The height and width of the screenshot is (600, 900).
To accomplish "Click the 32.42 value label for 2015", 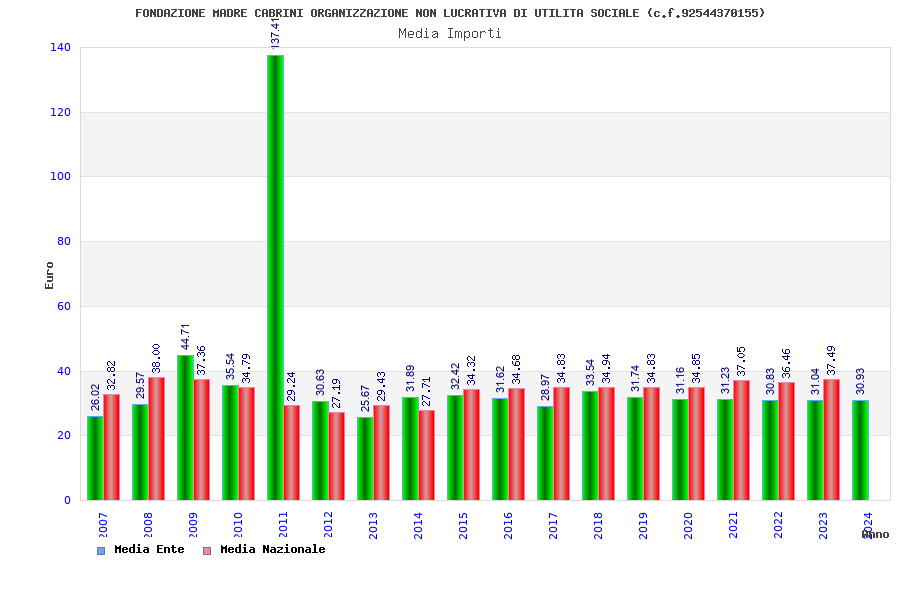I will [455, 377].
